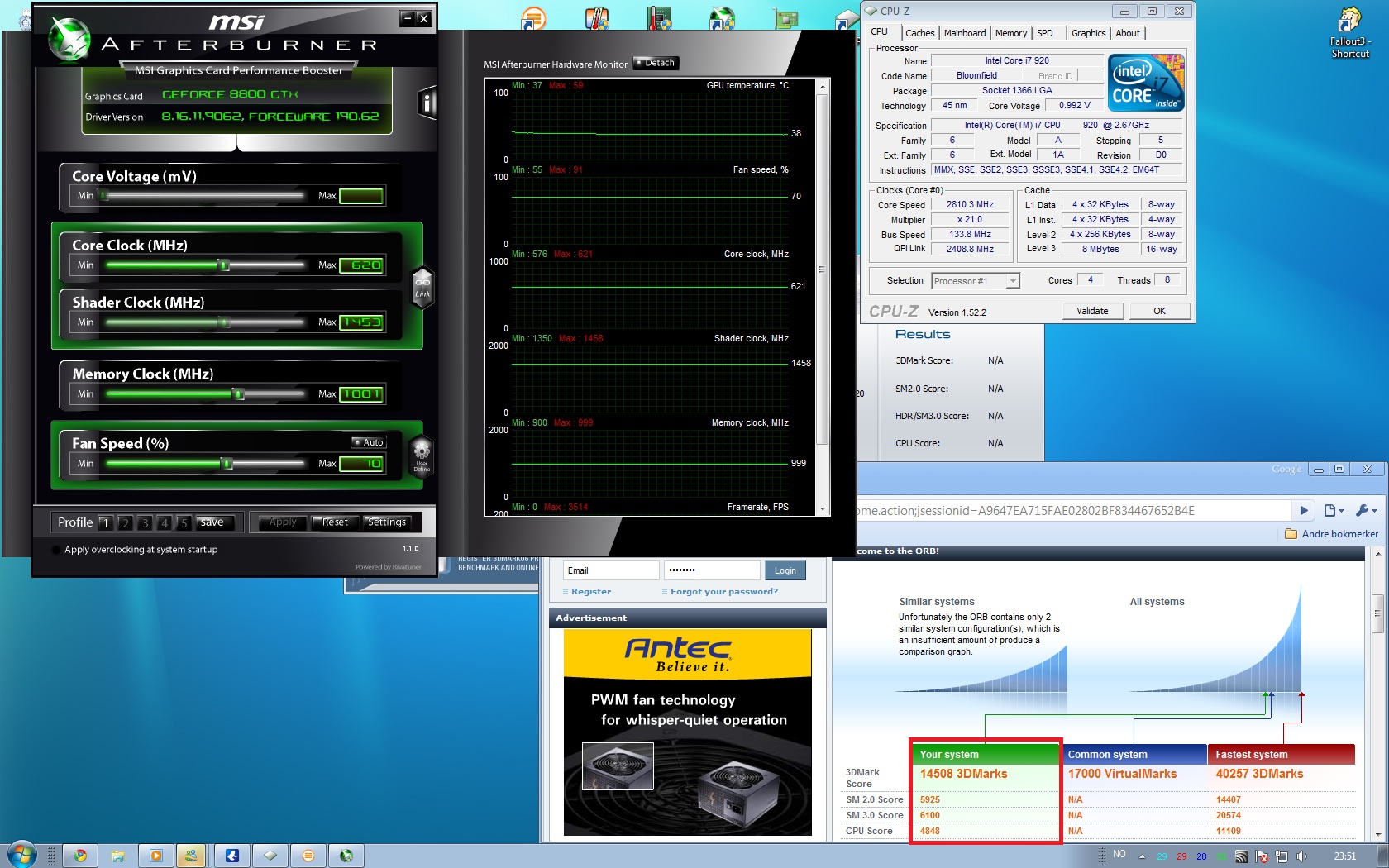The image size is (1389, 868).
Task: Select Afterburner profile slot 4
Action: (165, 522)
